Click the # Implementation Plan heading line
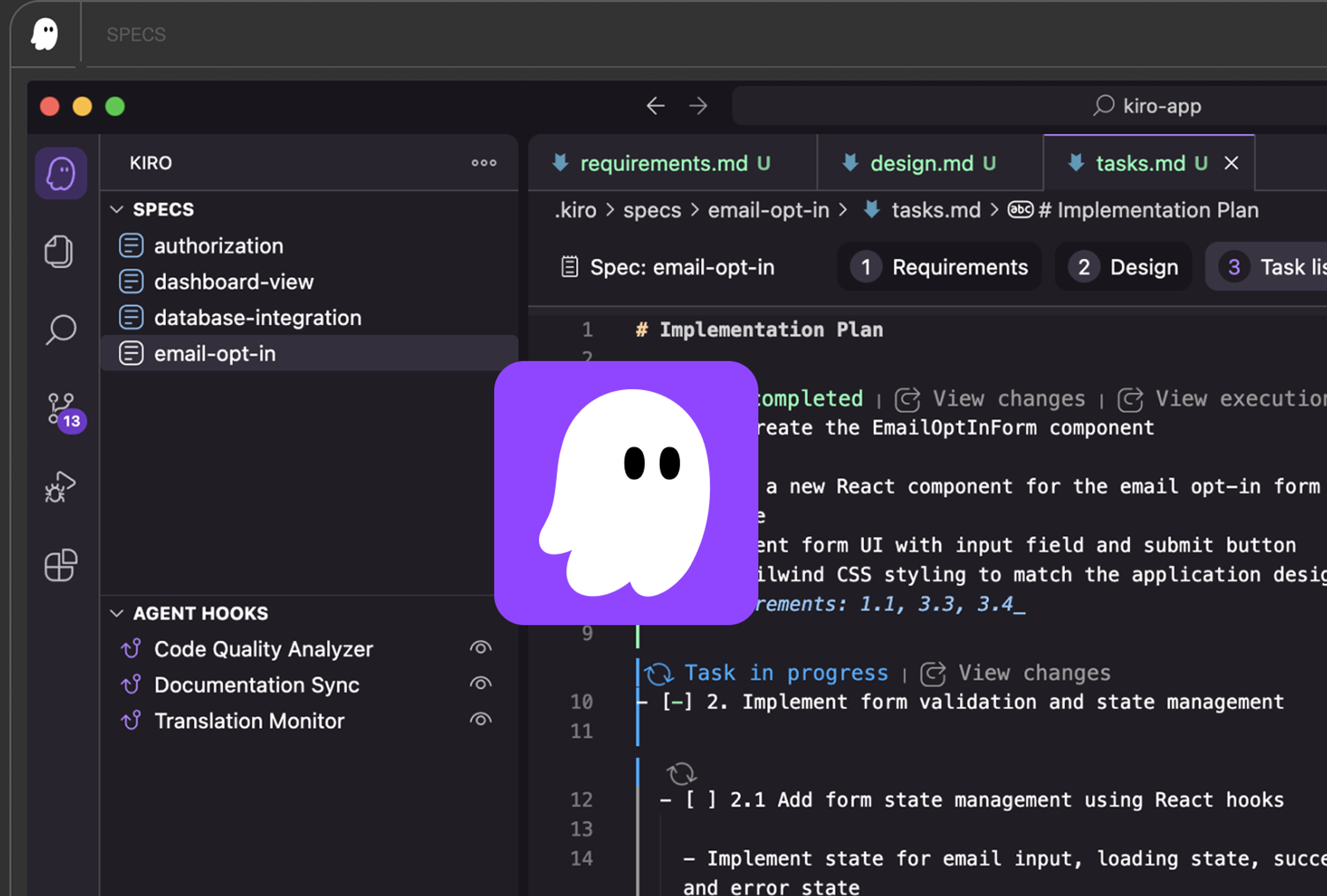Image resolution: width=1327 pixels, height=896 pixels. pos(760,330)
